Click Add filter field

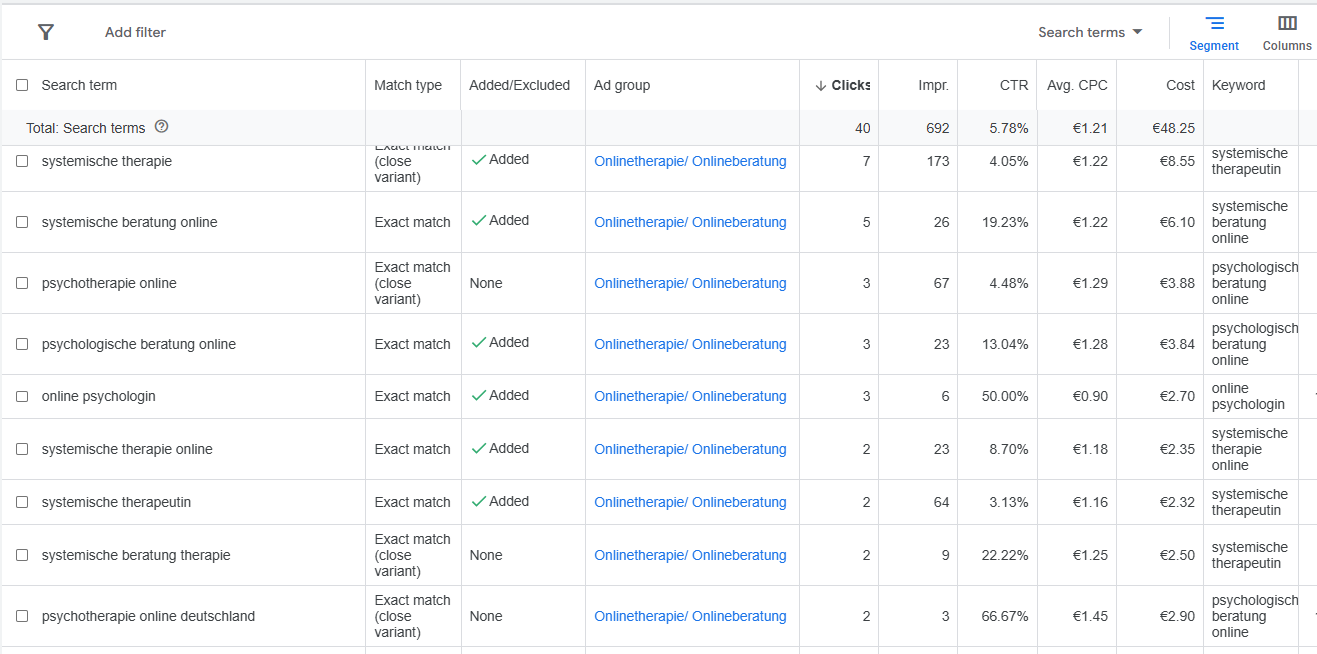135,32
